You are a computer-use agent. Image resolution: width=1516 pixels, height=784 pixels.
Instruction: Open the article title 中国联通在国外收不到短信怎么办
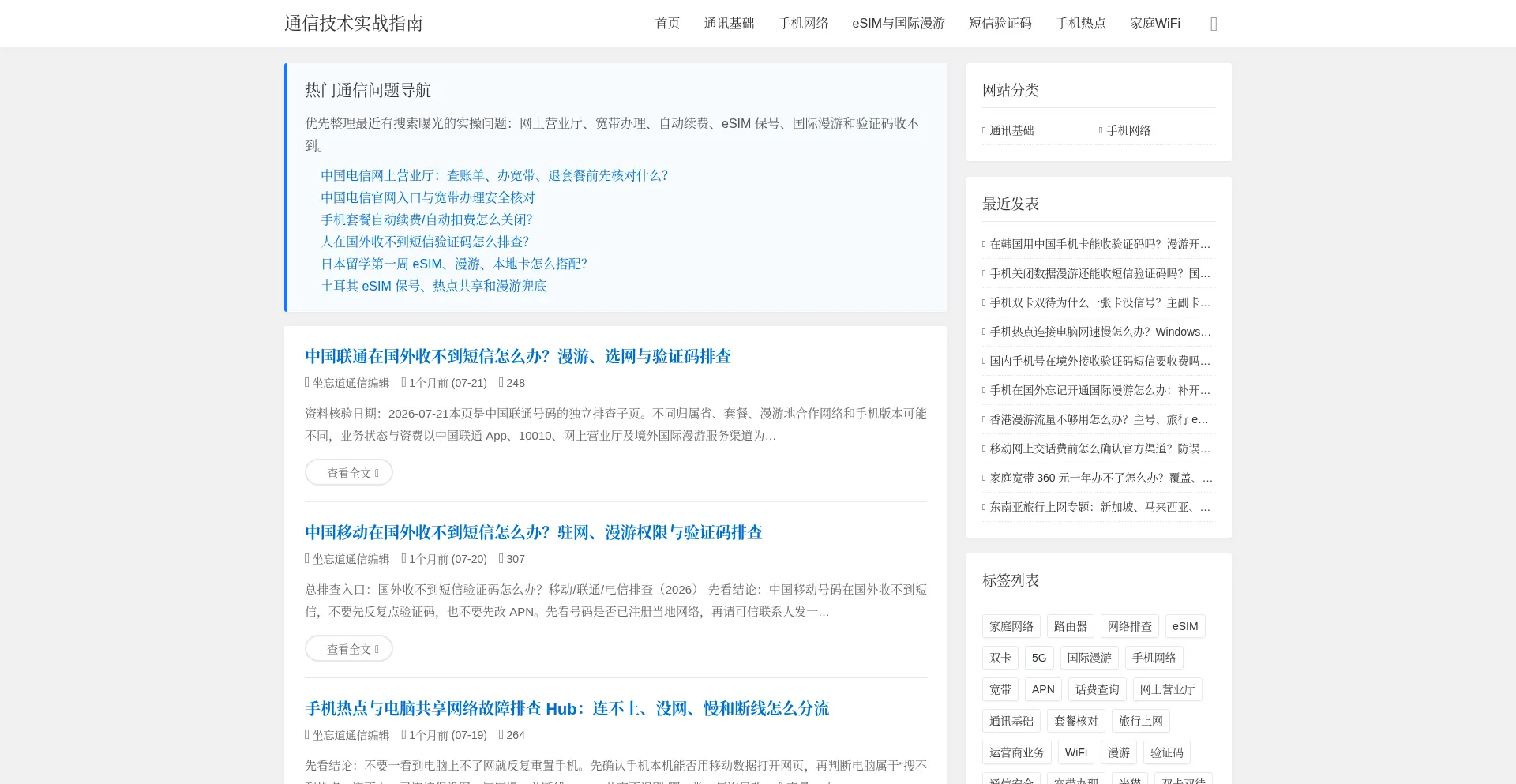tap(518, 356)
